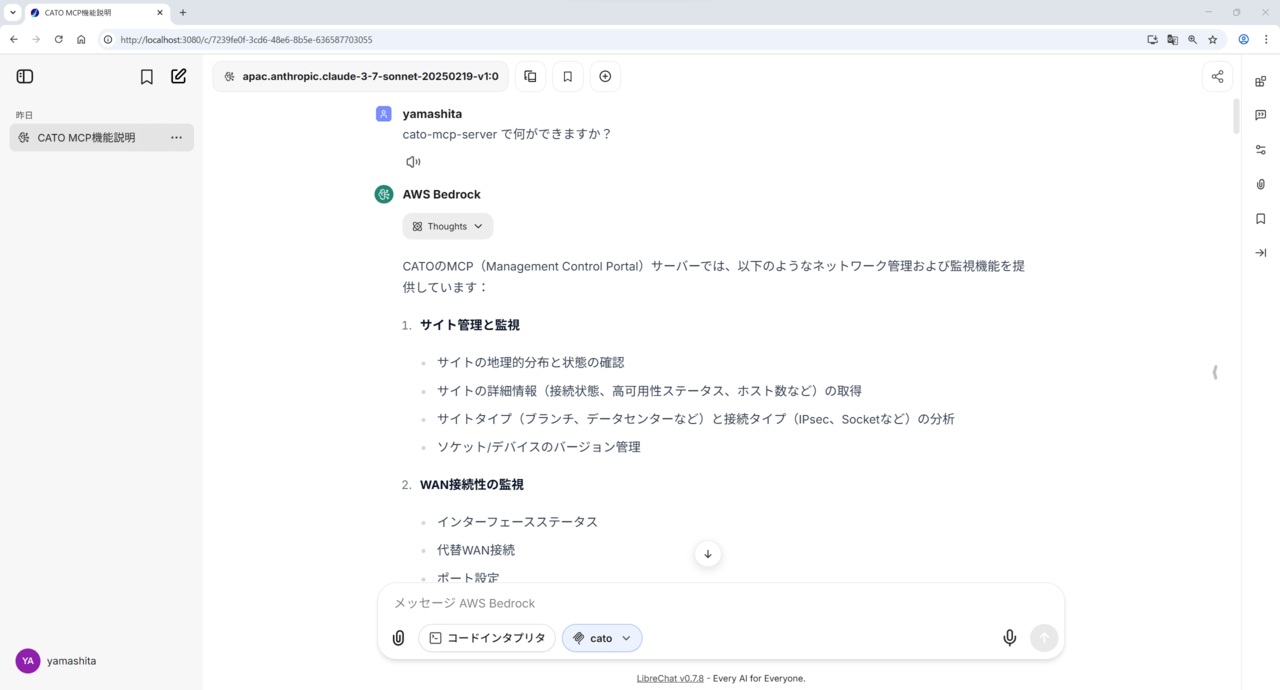This screenshot has width=1280, height=690.
Task: Open the LibreChat v0.7.8 link
Action: tap(670, 678)
